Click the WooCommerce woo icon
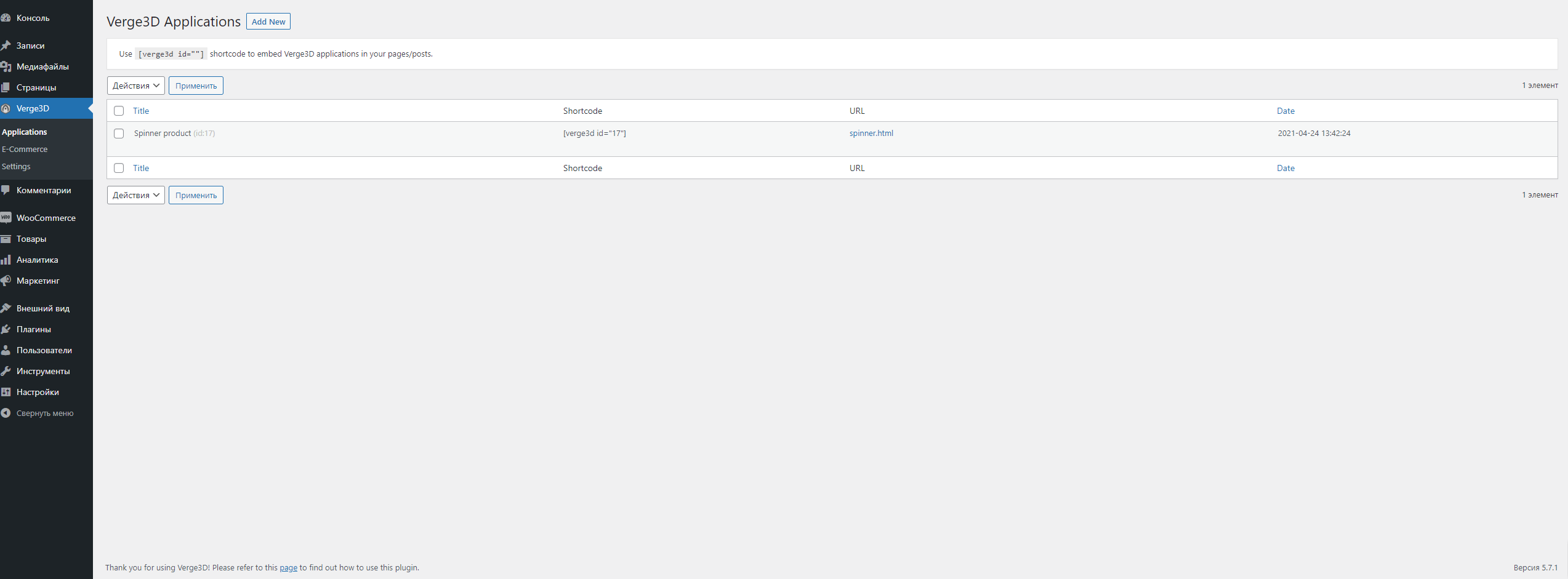The width and height of the screenshot is (1568, 579). (x=6, y=218)
